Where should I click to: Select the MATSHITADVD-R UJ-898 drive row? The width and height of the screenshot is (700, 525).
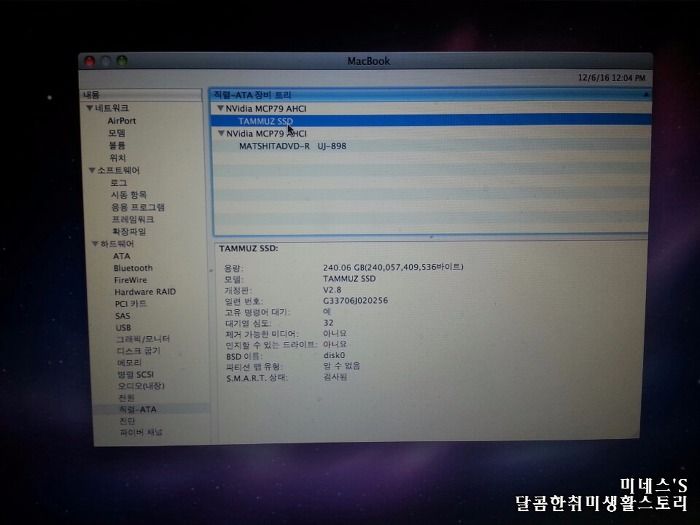pos(431,146)
